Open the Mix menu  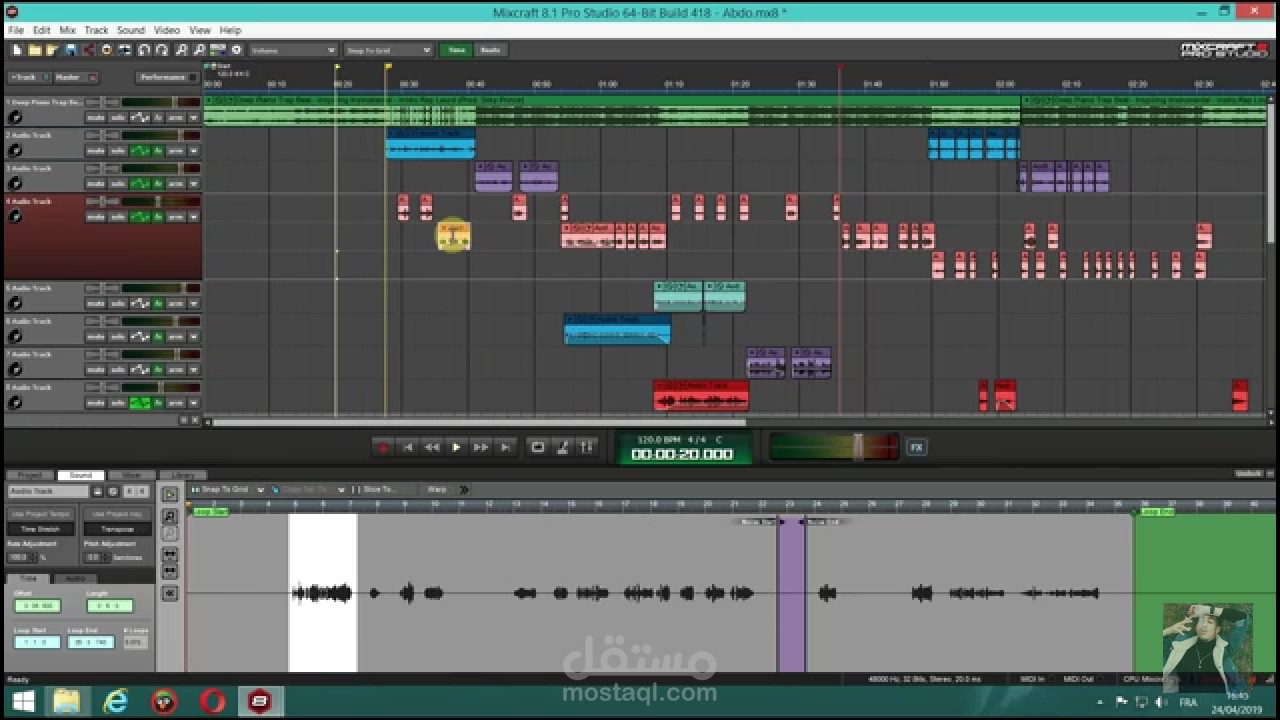point(67,31)
